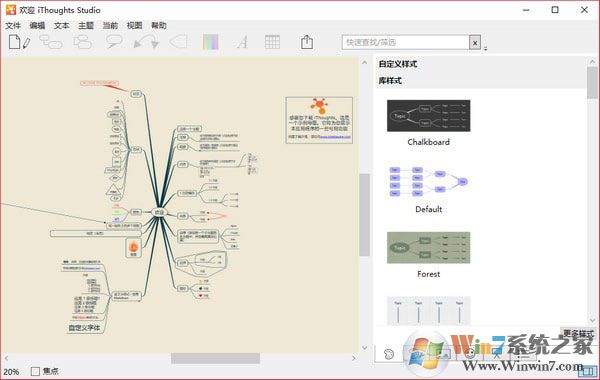Clear the quick search with x button
This screenshot has height=380, width=600.
pyautogui.click(x=475, y=42)
